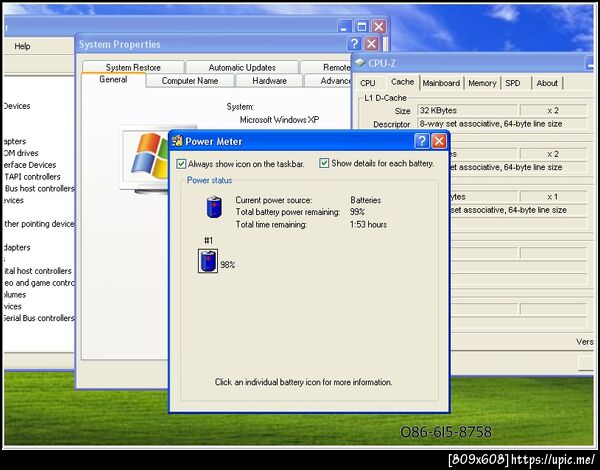Select 'Serial Bus controllers' tree entry
Screen dimensions: 600x470
[x=39, y=318]
